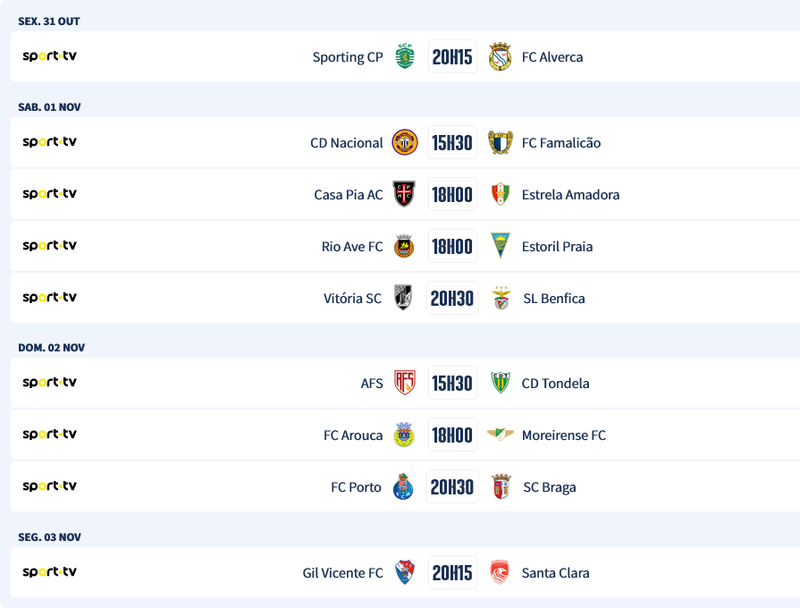Screen dimensions: 800x608
Task: Click the Sport TV logo for Sporting match
Action: 50,57
